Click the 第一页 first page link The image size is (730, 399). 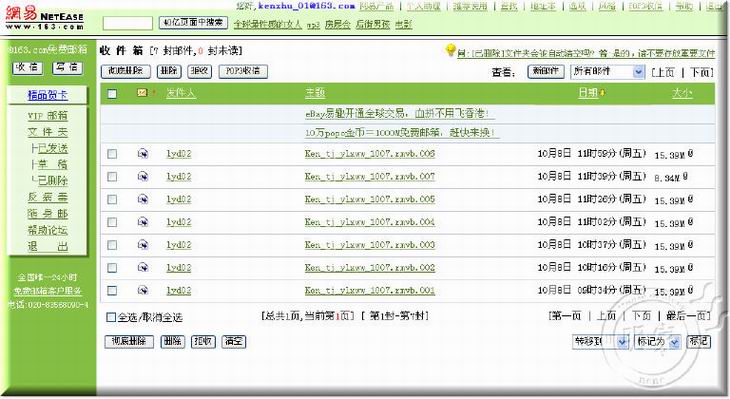click(566, 316)
